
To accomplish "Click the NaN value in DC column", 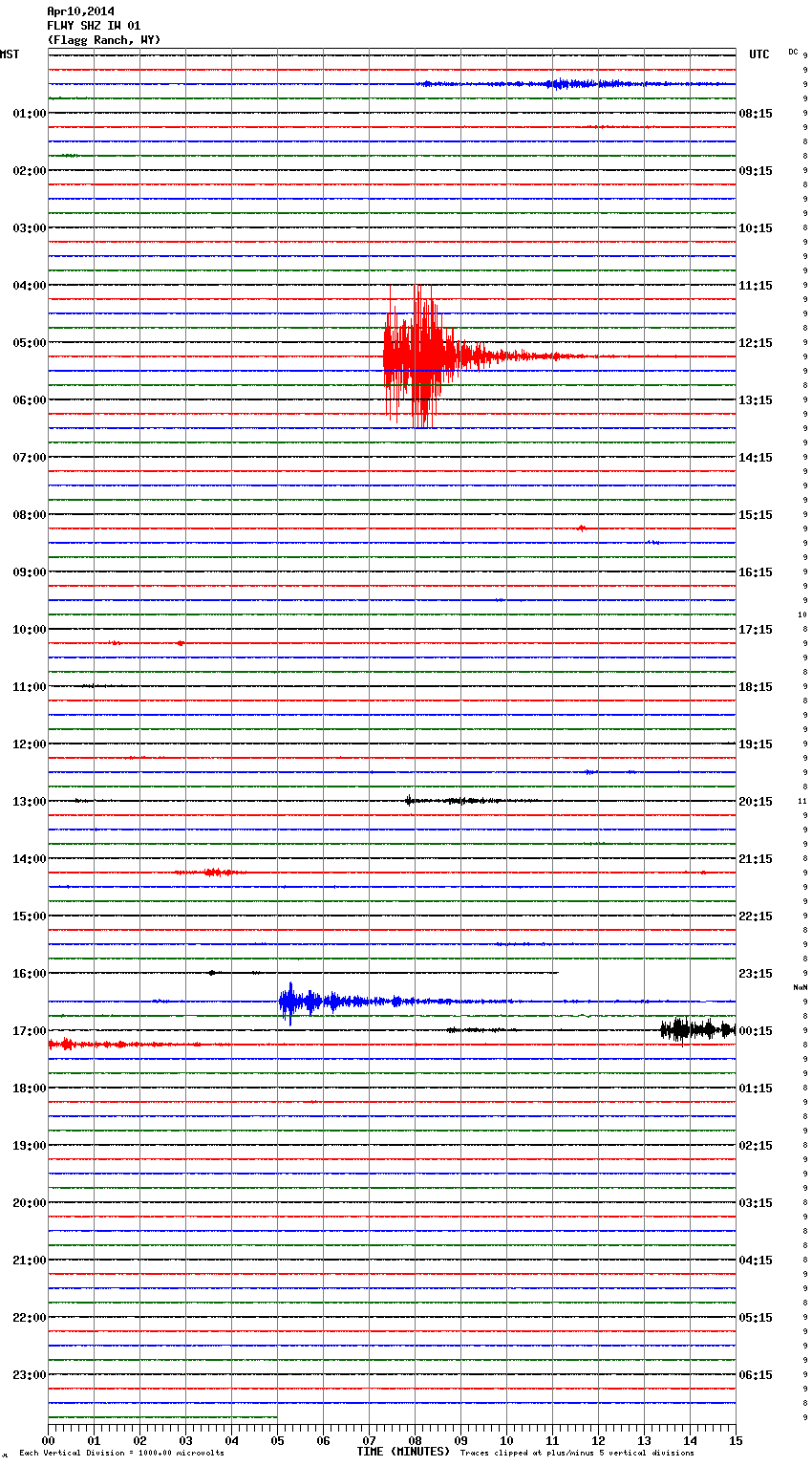I will pos(800,987).
